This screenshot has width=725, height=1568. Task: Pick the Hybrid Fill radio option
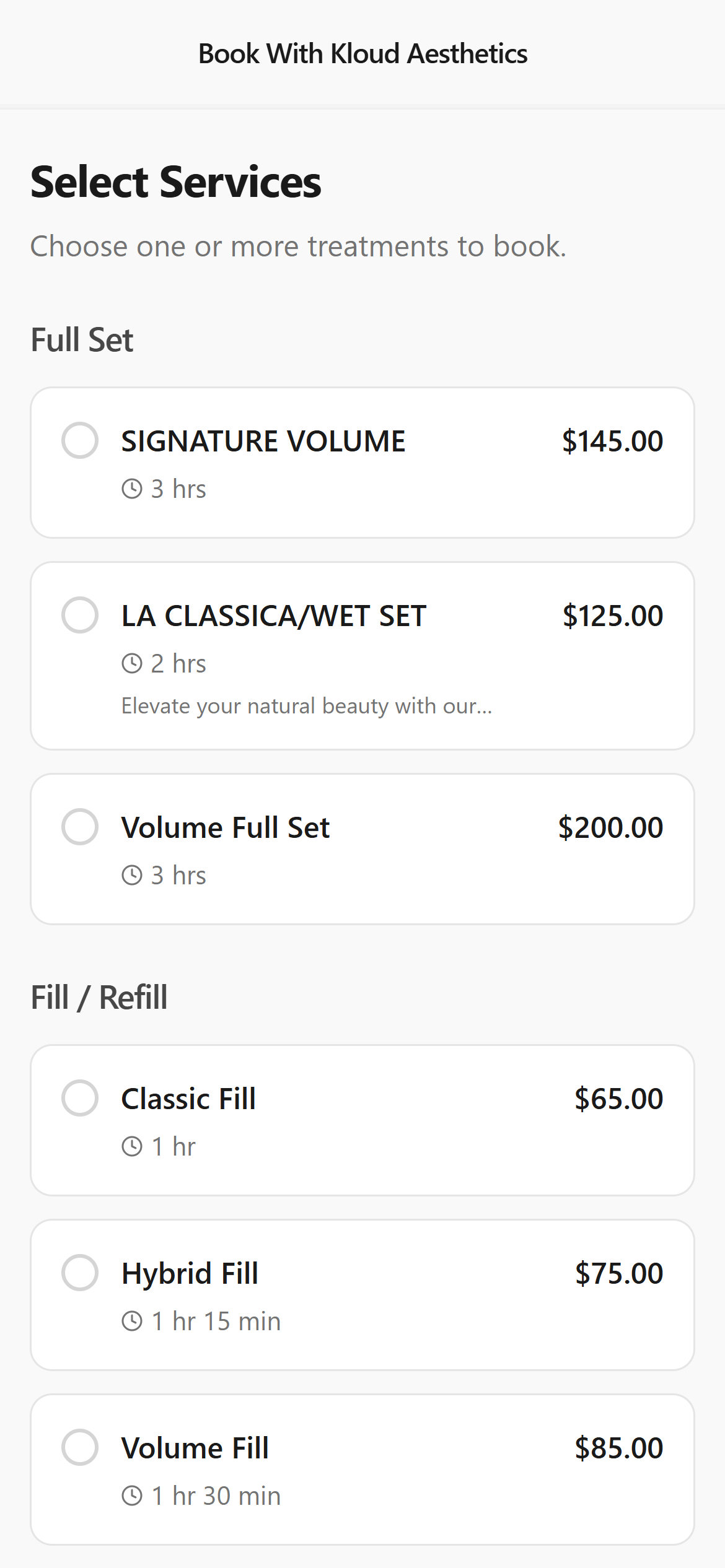[80, 1273]
